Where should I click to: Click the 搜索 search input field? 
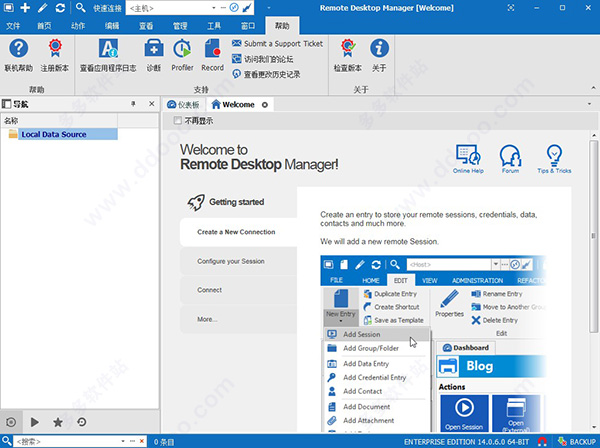(67, 441)
